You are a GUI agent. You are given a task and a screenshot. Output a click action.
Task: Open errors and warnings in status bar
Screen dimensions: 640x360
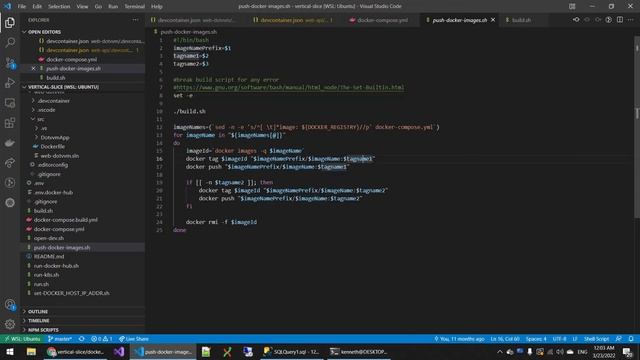tap(102, 339)
